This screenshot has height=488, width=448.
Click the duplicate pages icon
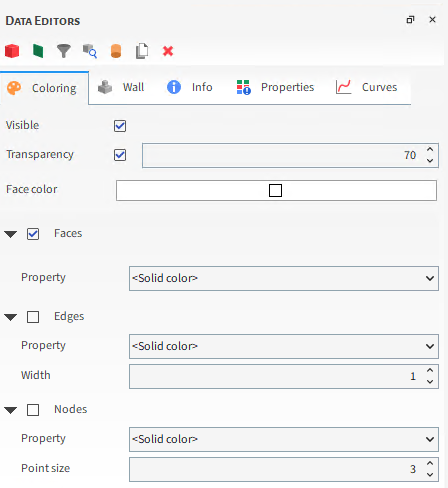coord(142,51)
